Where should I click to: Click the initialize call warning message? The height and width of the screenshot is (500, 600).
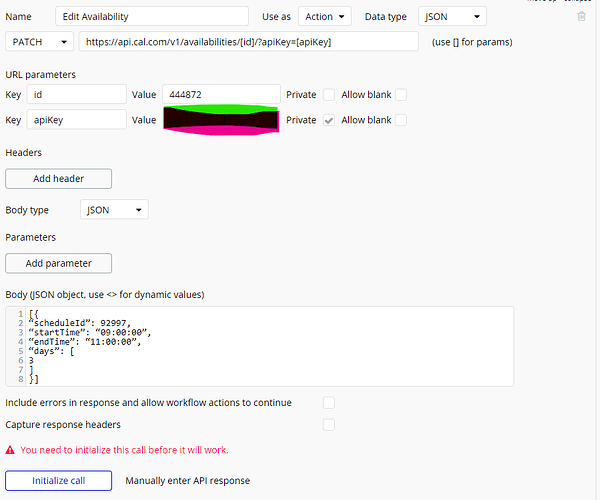click(x=124, y=450)
